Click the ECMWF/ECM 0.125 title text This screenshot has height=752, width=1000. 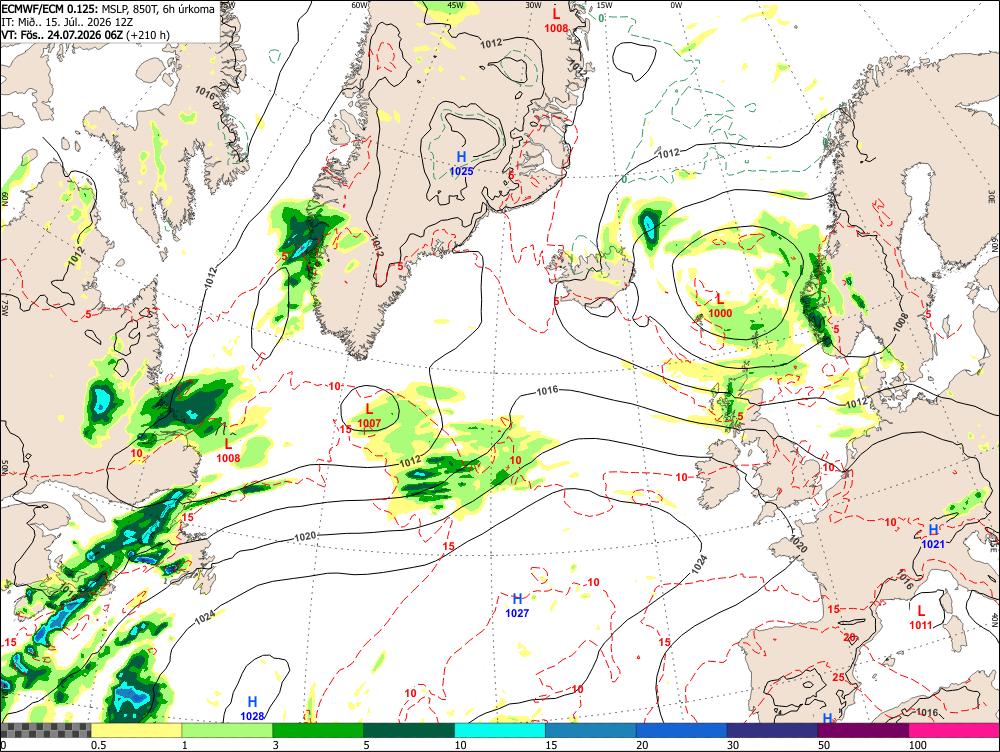50,9
